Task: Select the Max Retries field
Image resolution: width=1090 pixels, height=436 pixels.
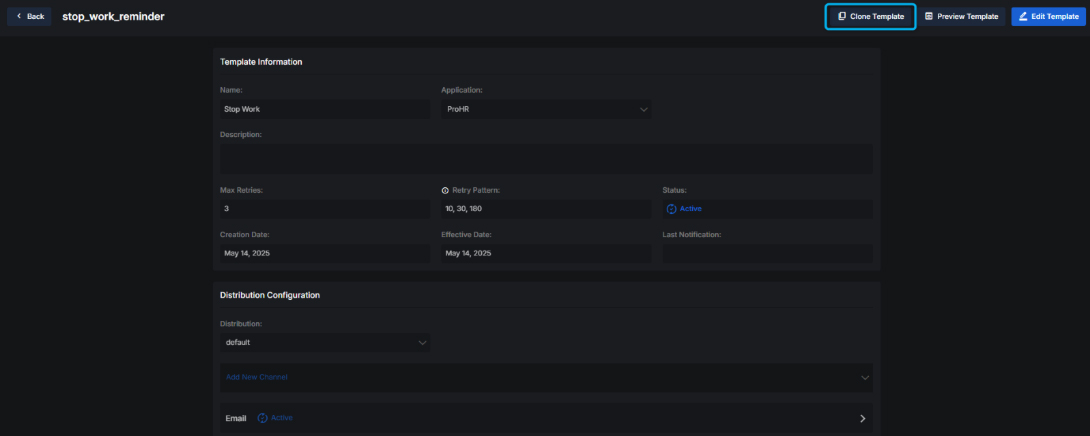Action: pyautogui.click(x=325, y=209)
